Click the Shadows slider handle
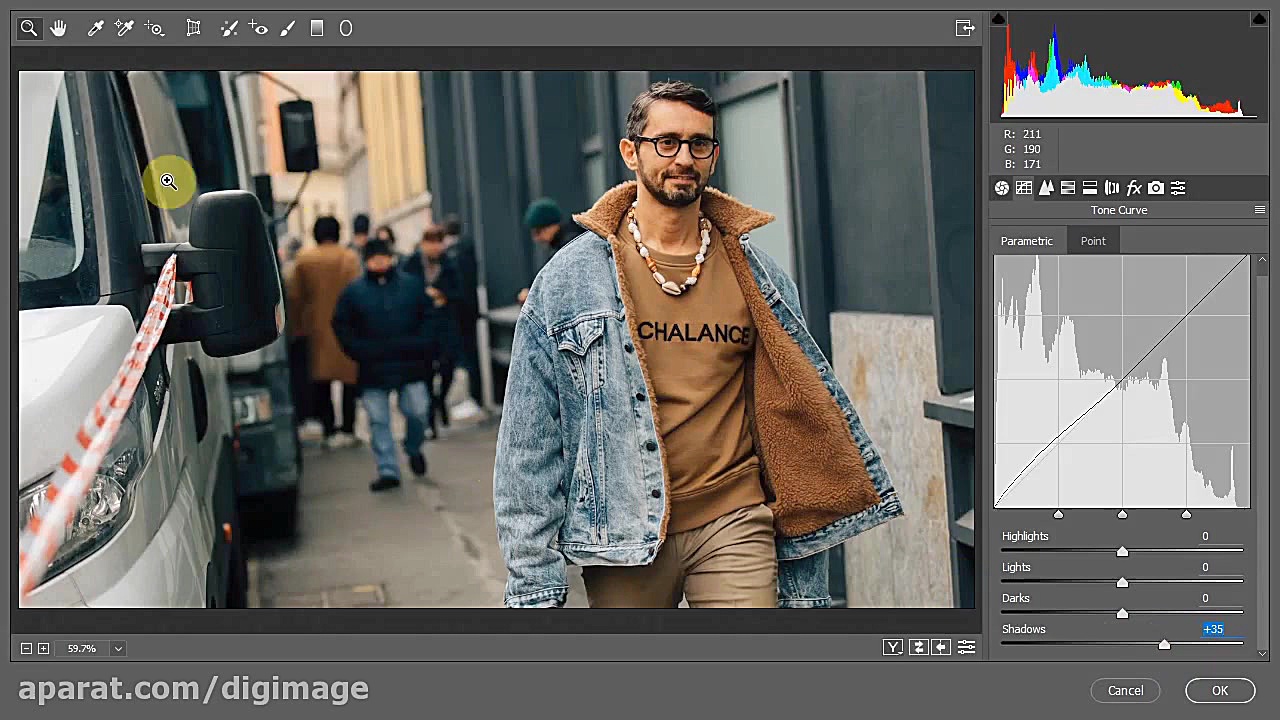 coord(1164,645)
